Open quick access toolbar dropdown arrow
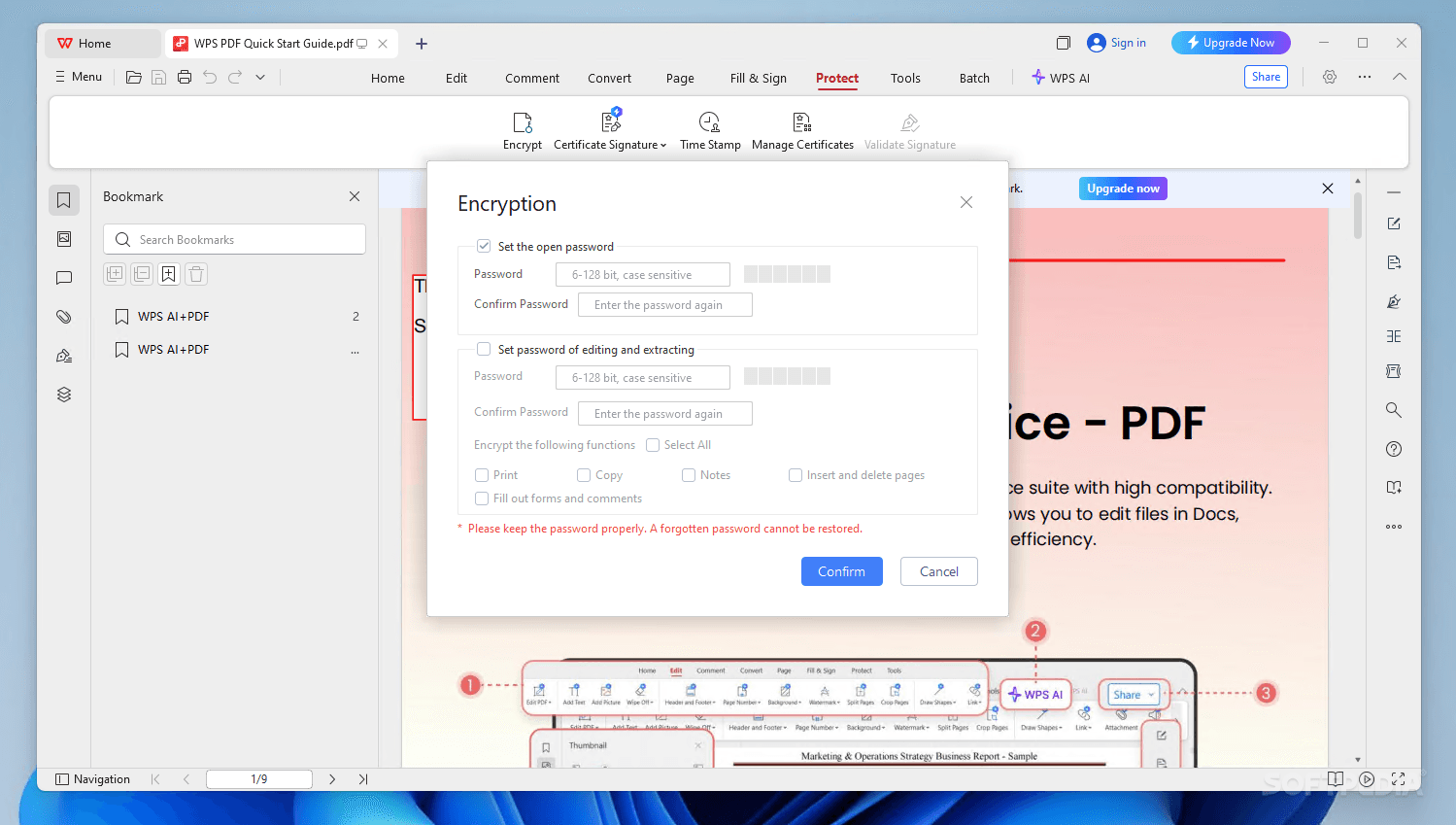 pos(260,78)
